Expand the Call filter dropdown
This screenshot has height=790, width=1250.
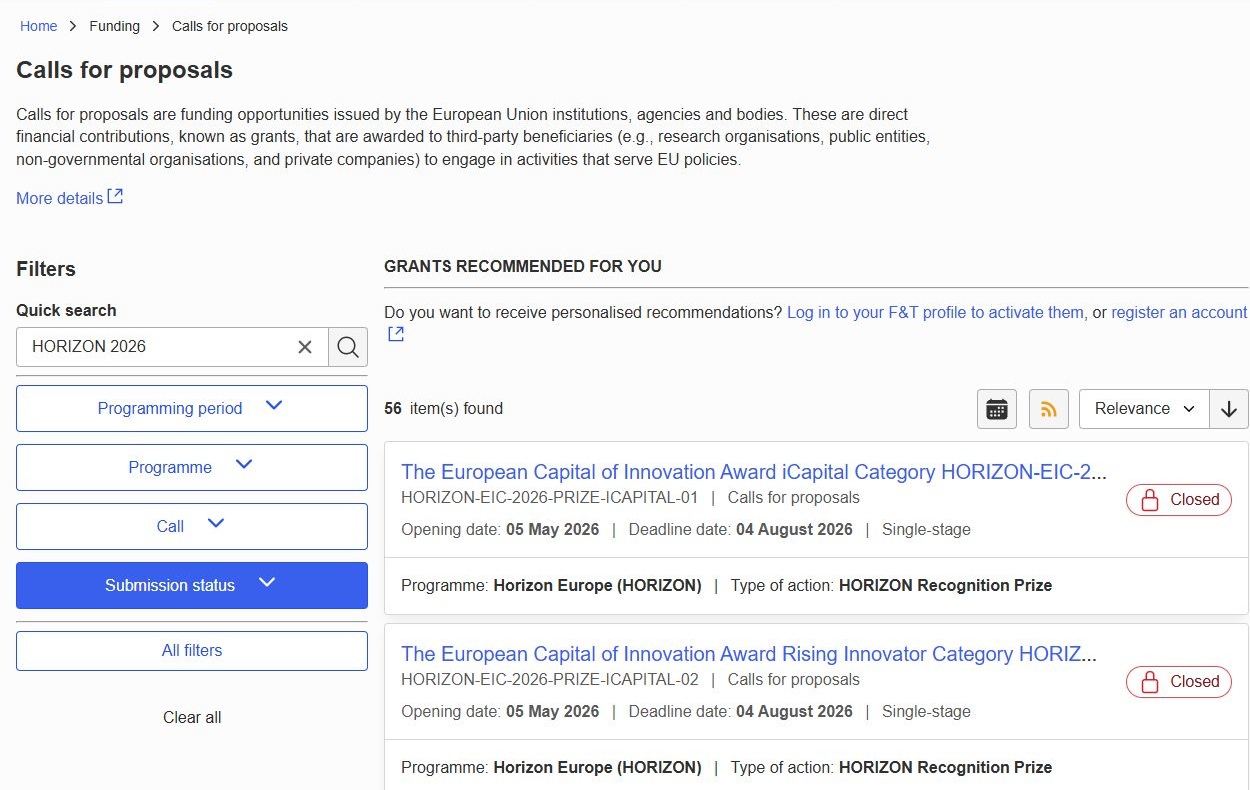[192, 526]
